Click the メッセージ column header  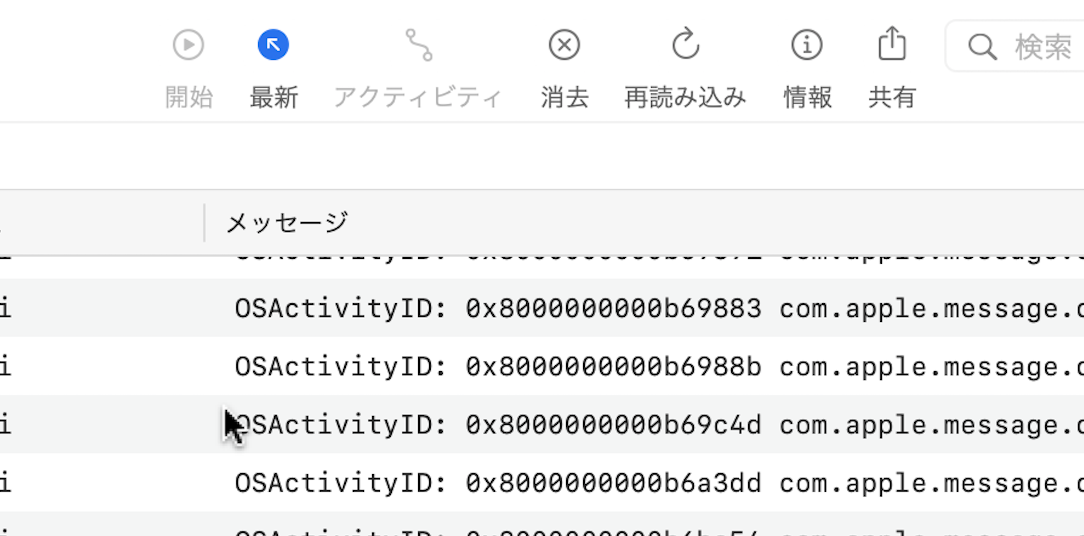coord(287,222)
